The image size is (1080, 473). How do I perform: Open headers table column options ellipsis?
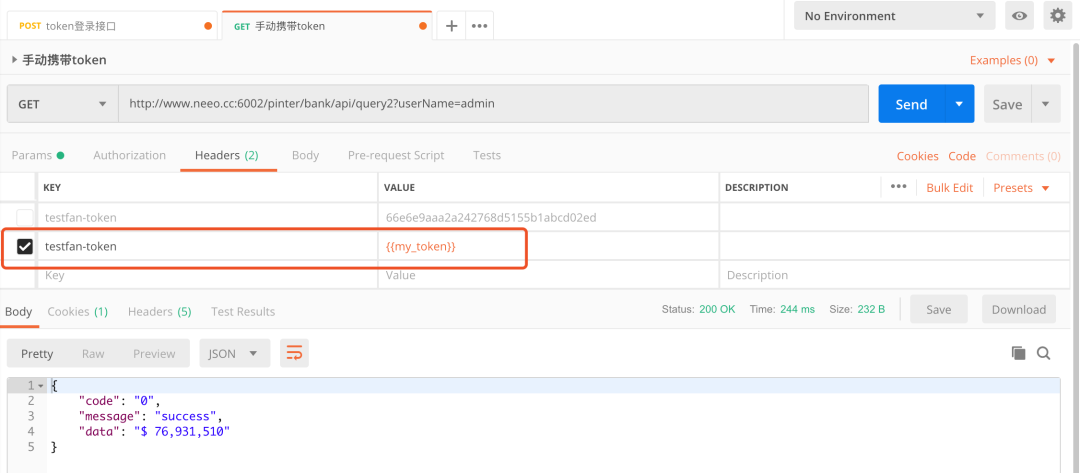pyautogui.click(x=898, y=187)
